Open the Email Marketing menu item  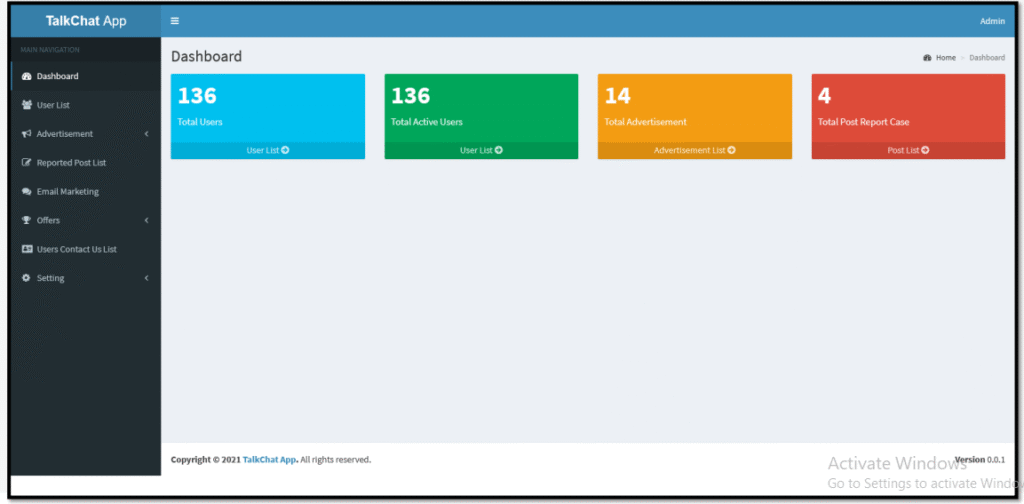[x=67, y=192]
